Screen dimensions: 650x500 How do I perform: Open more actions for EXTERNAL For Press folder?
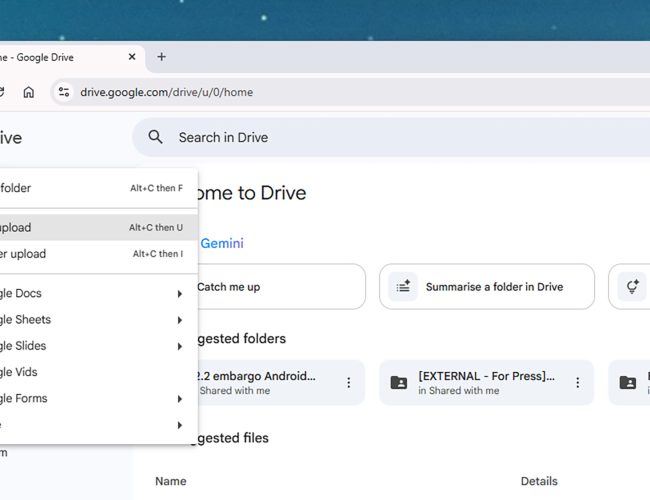577,382
